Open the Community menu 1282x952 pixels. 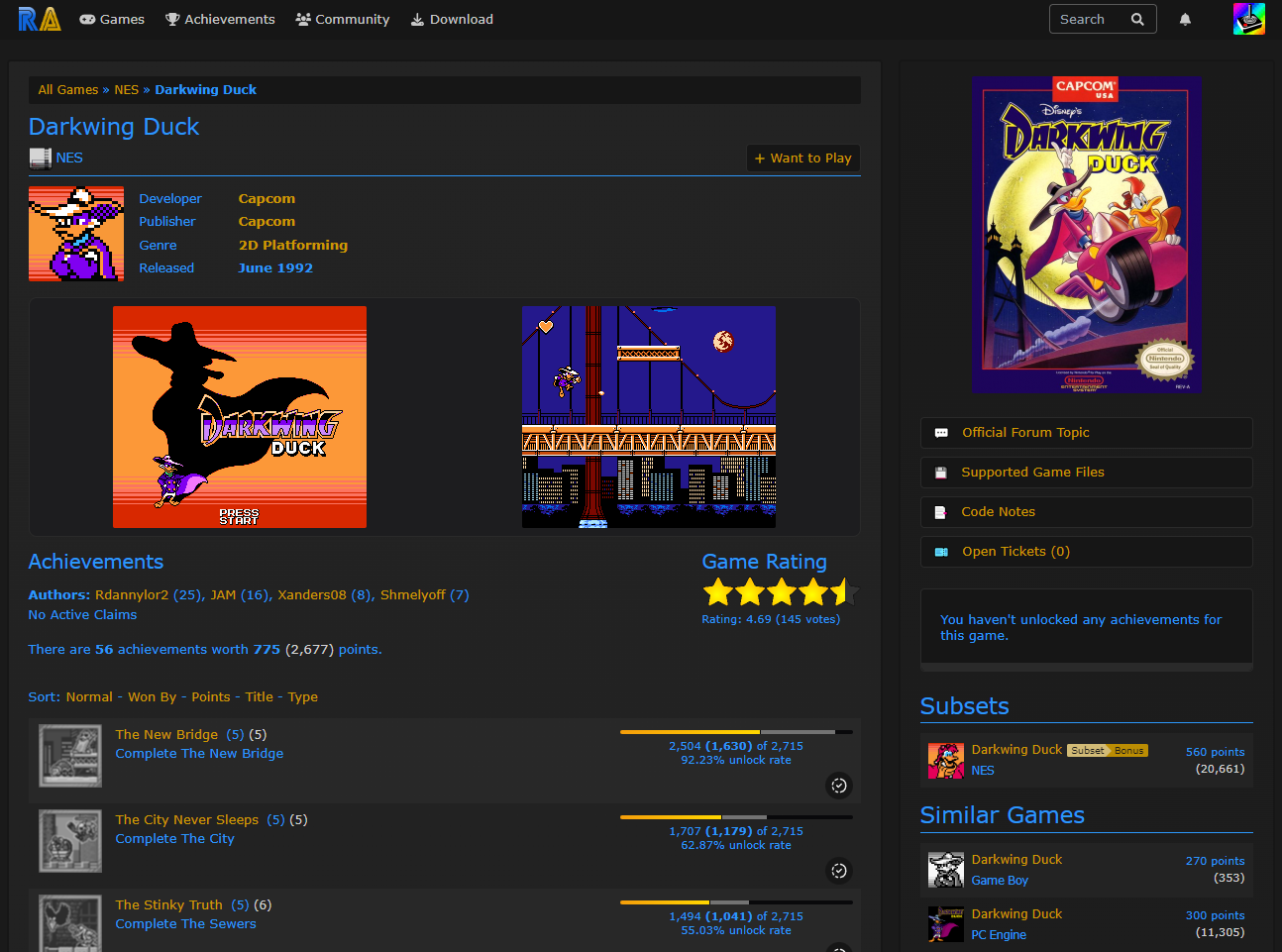343,19
